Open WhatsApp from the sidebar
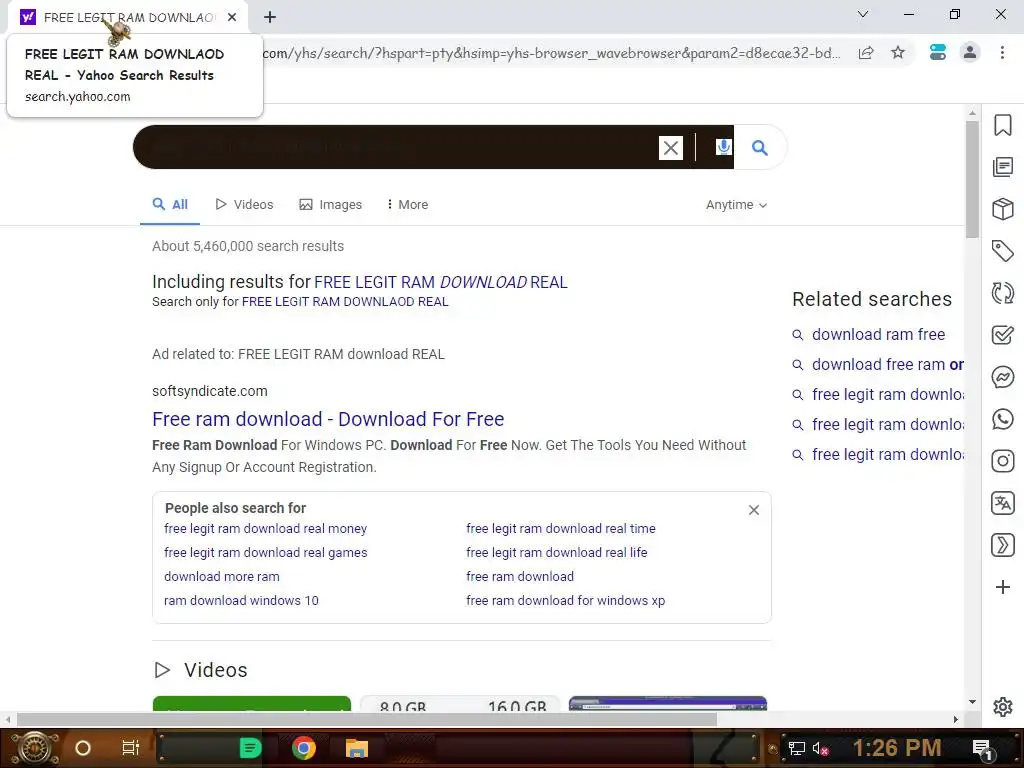This screenshot has height=768, width=1024. 1002,419
